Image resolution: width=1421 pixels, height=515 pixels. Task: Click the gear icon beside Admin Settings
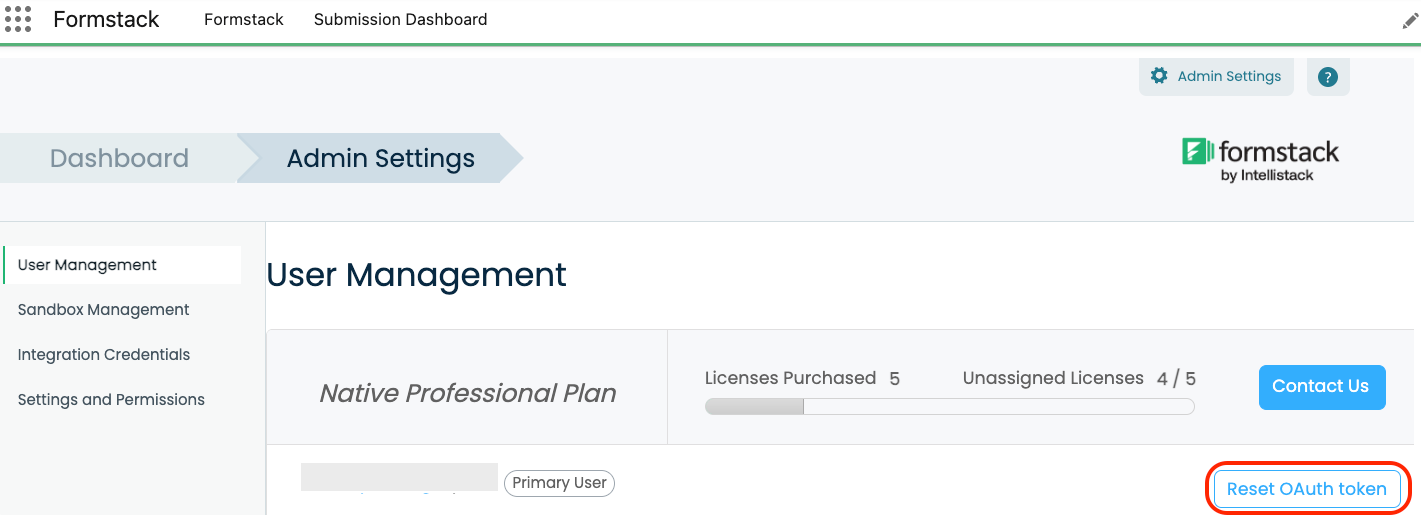pyautogui.click(x=1159, y=76)
